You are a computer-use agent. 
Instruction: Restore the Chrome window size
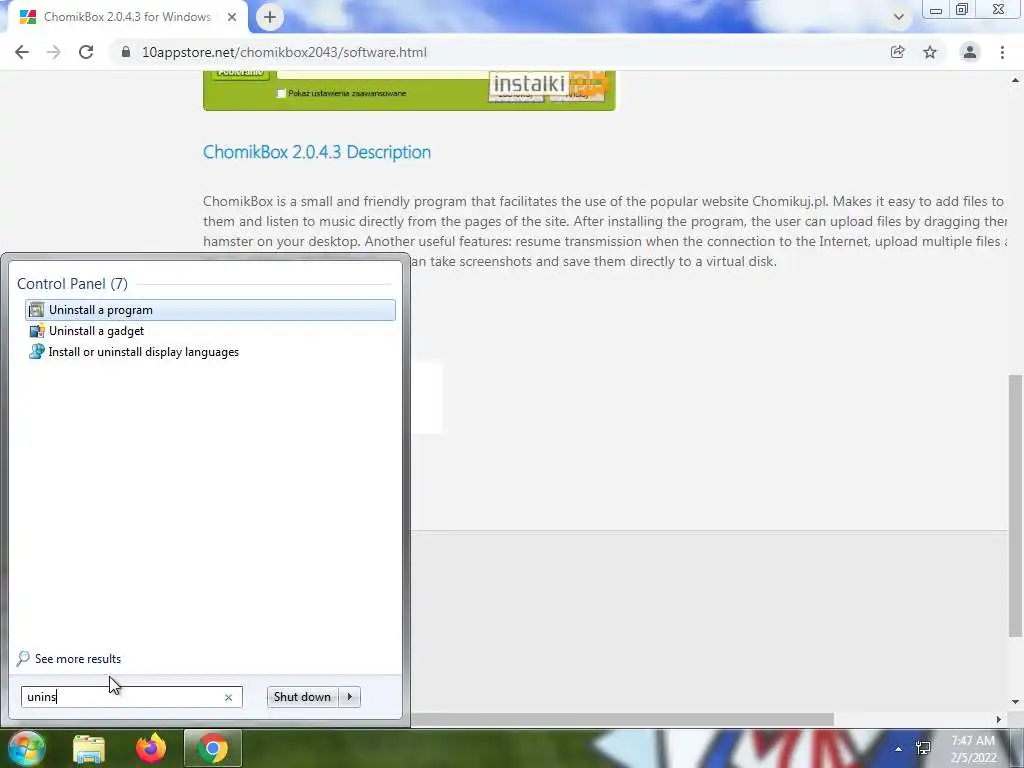point(962,10)
